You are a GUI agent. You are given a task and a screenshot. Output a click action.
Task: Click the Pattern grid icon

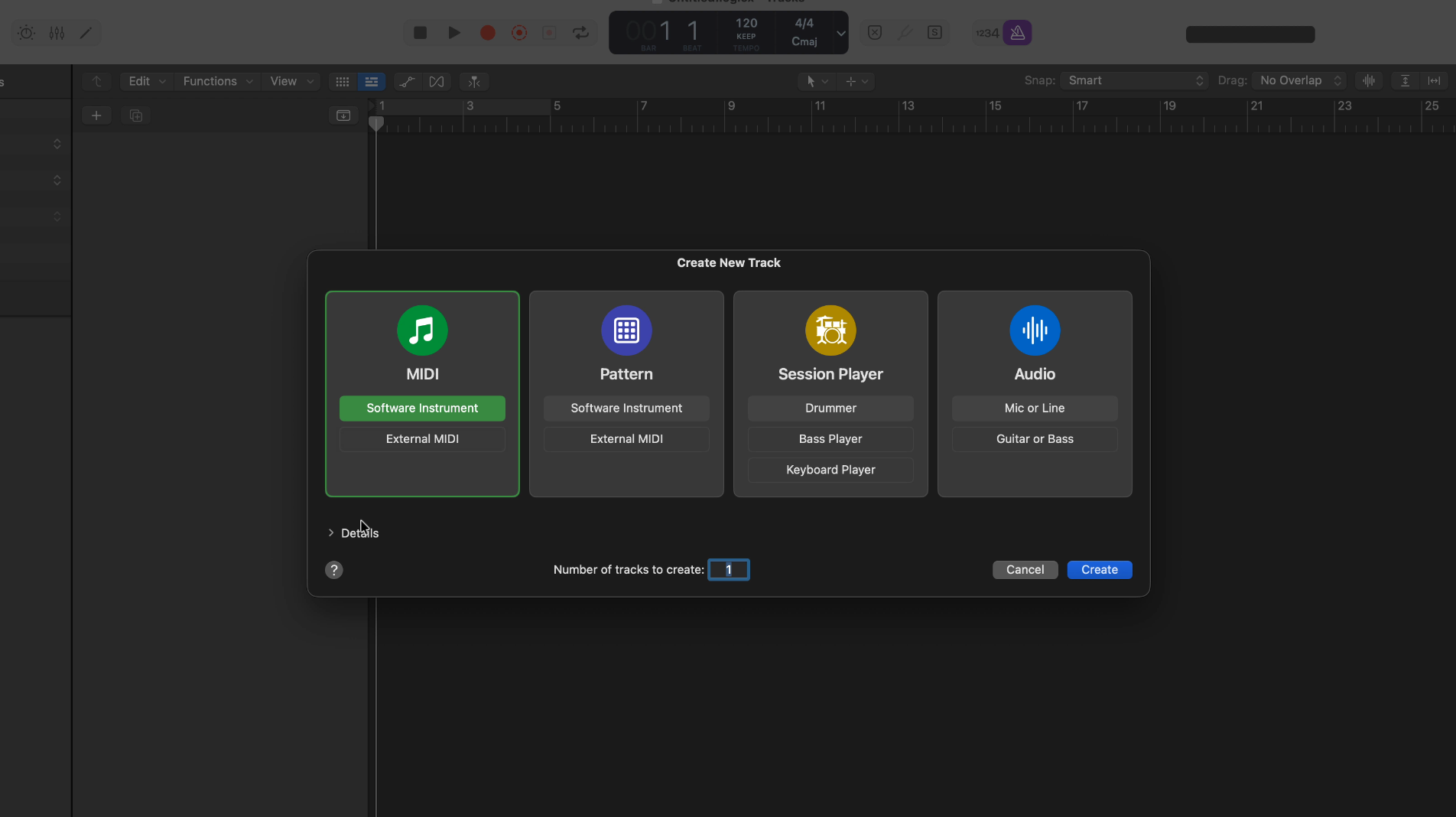pos(626,330)
